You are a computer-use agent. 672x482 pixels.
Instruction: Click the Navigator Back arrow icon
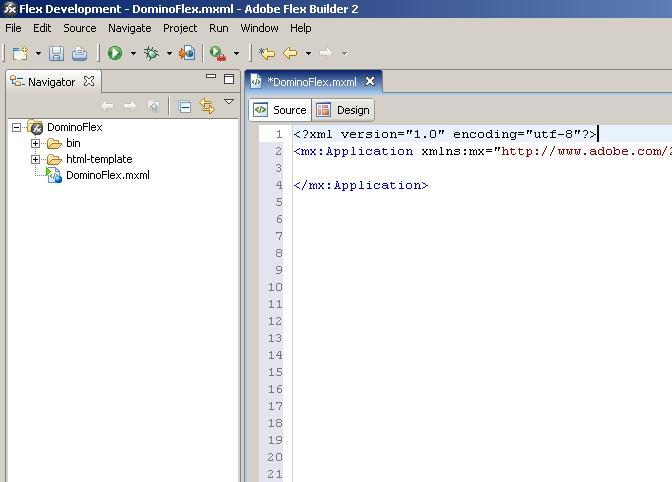click(107, 106)
